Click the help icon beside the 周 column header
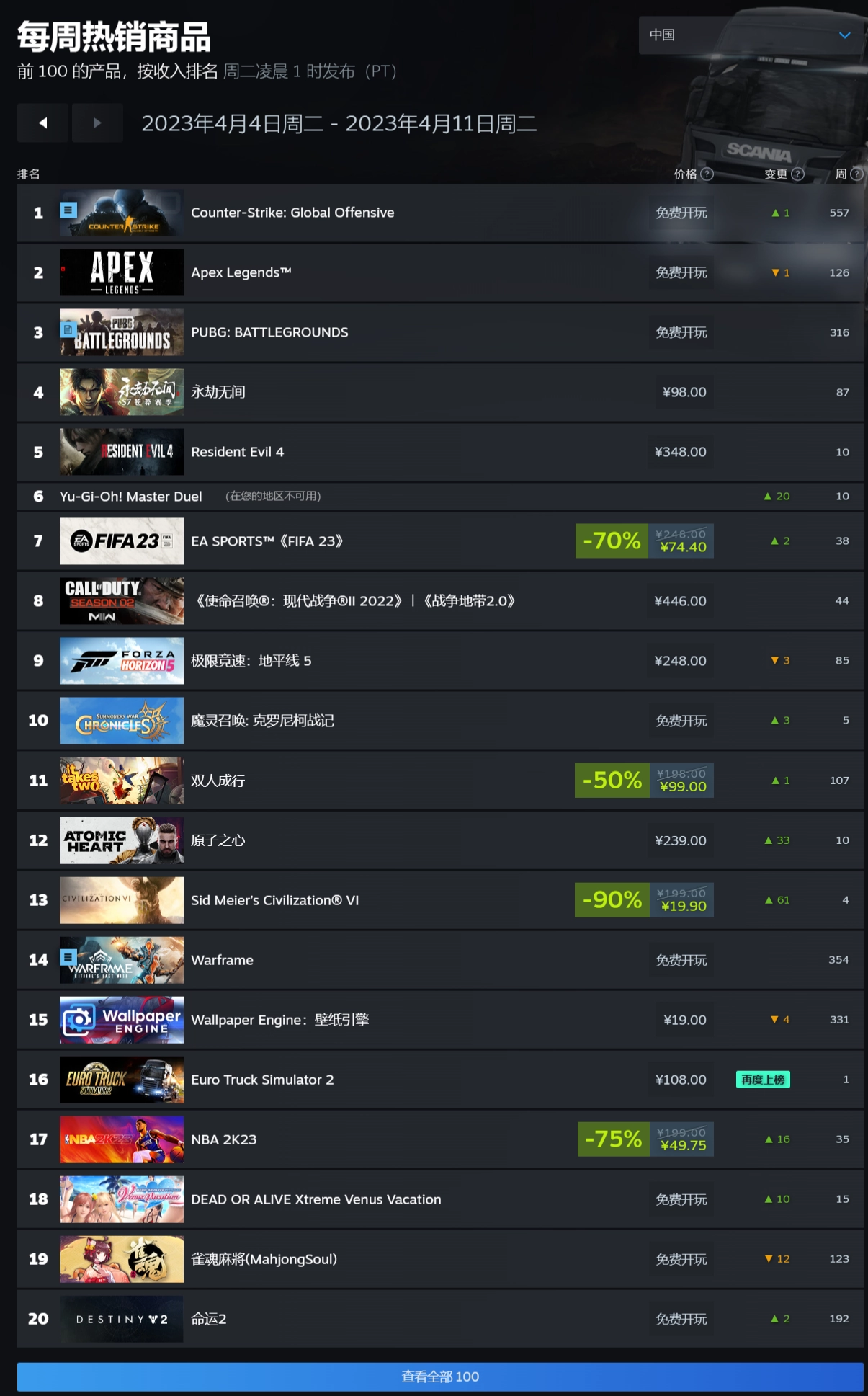The width and height of the screenshot is (868, 1396). tap(856, 174)
